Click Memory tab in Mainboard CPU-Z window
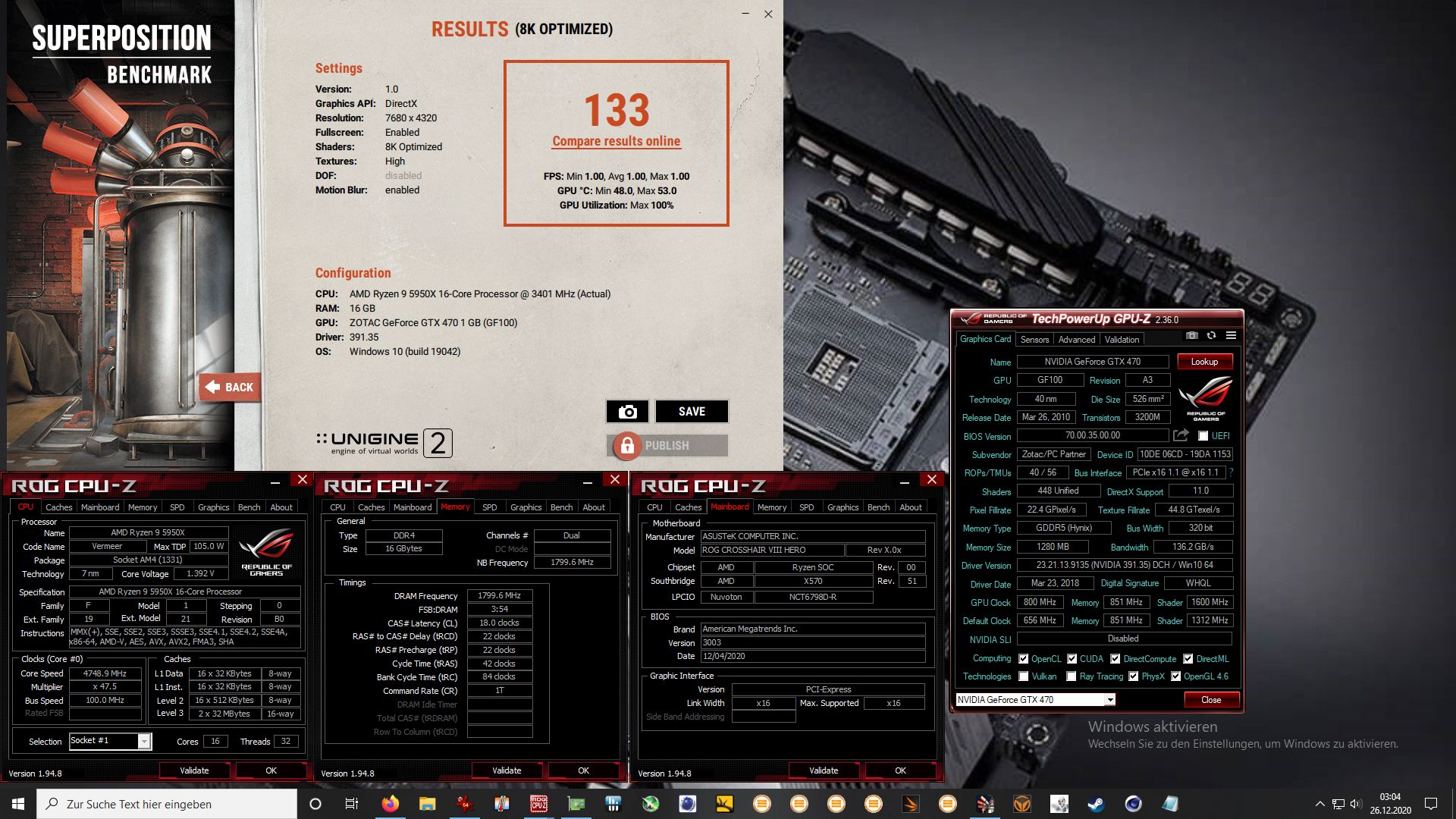This screenshot has width=1456, height=819. tap(771, 507)
